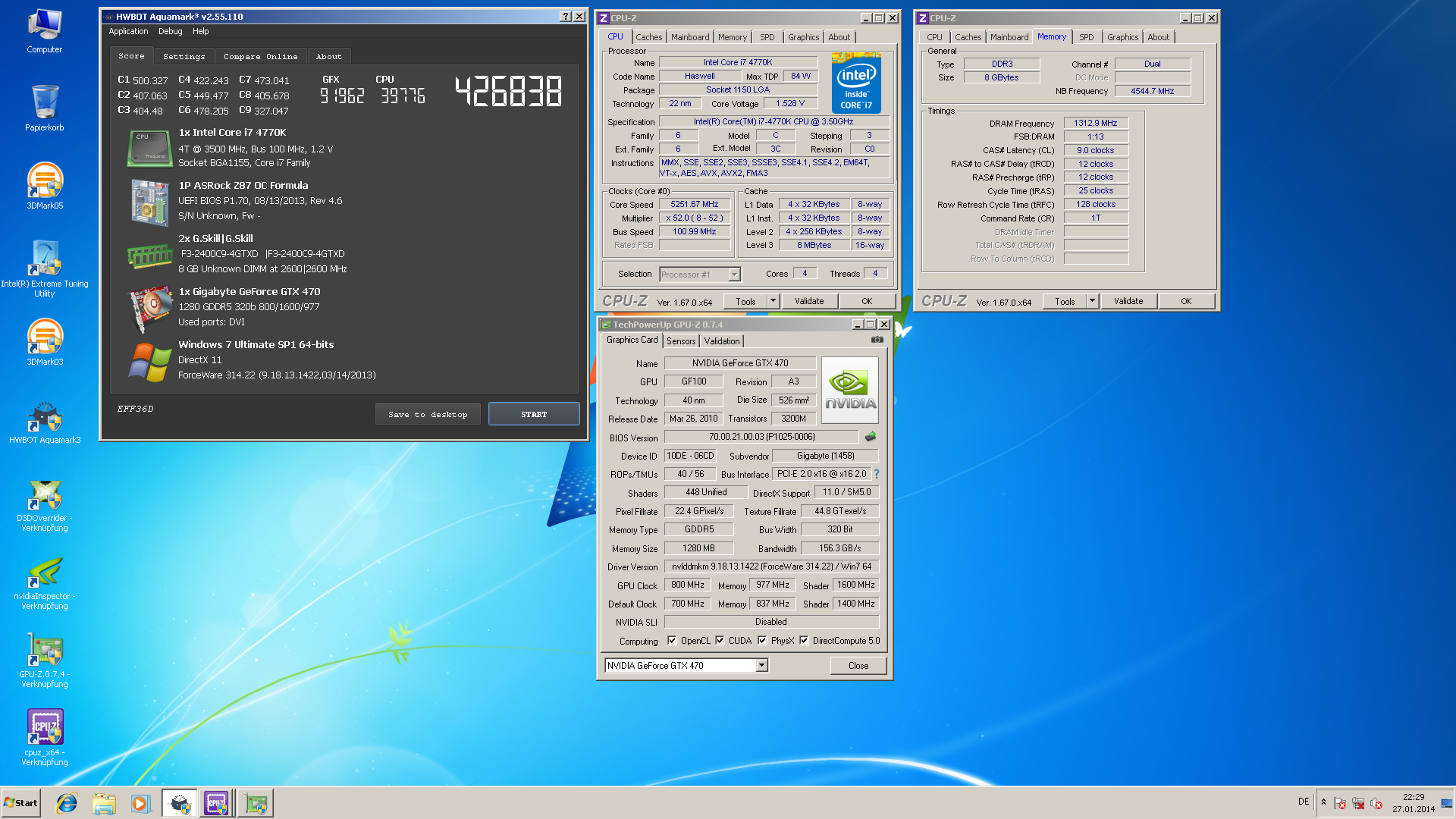Image resolution: width=1456 pixels, height=819 pixels.
Task: Click the Internet Explorer taskbar icon
Action: pyautogui.click(x=67, y=803)
